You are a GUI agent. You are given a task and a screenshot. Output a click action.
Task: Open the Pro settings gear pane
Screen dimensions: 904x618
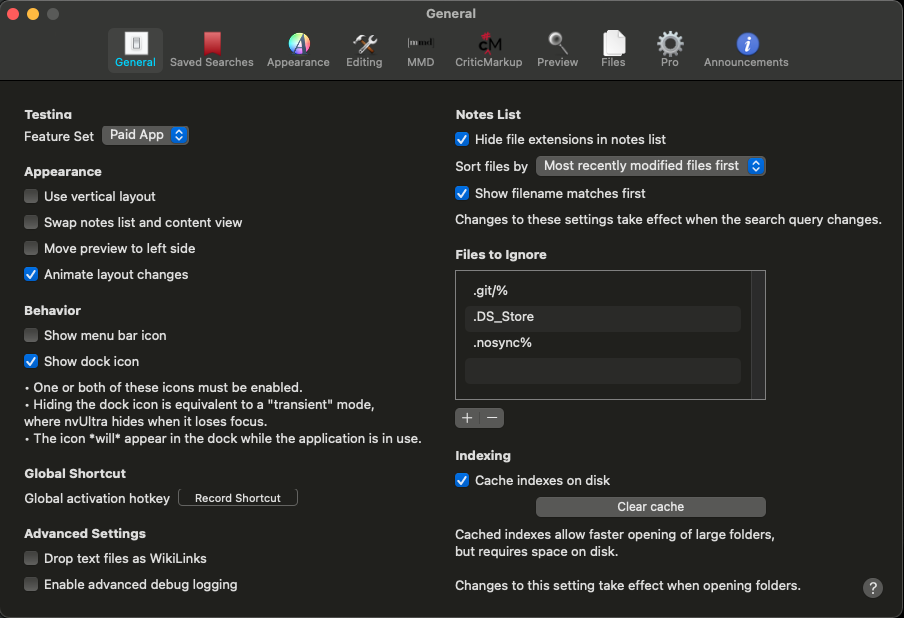[669, 50]
